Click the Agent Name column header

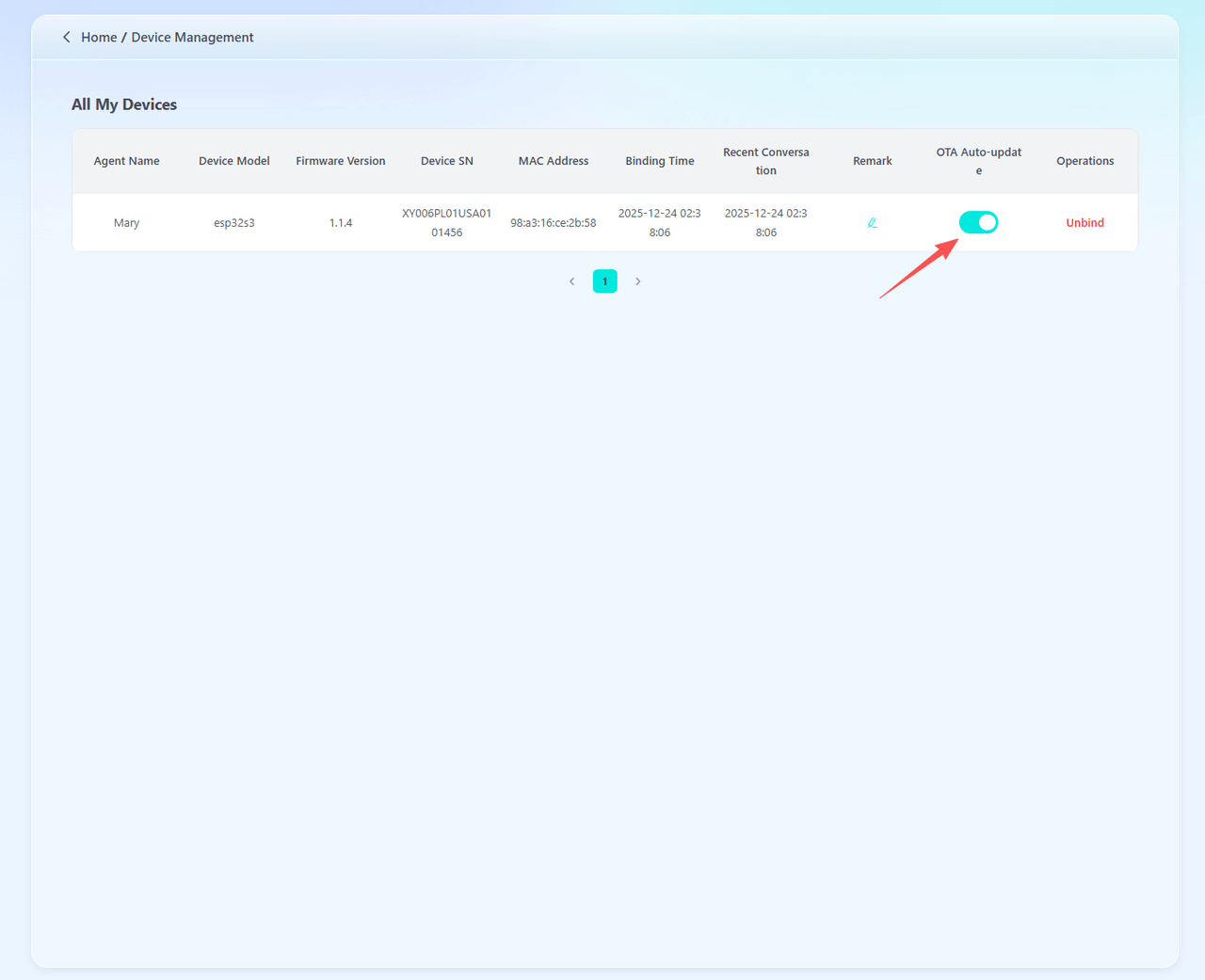click(x=126, y=161)
